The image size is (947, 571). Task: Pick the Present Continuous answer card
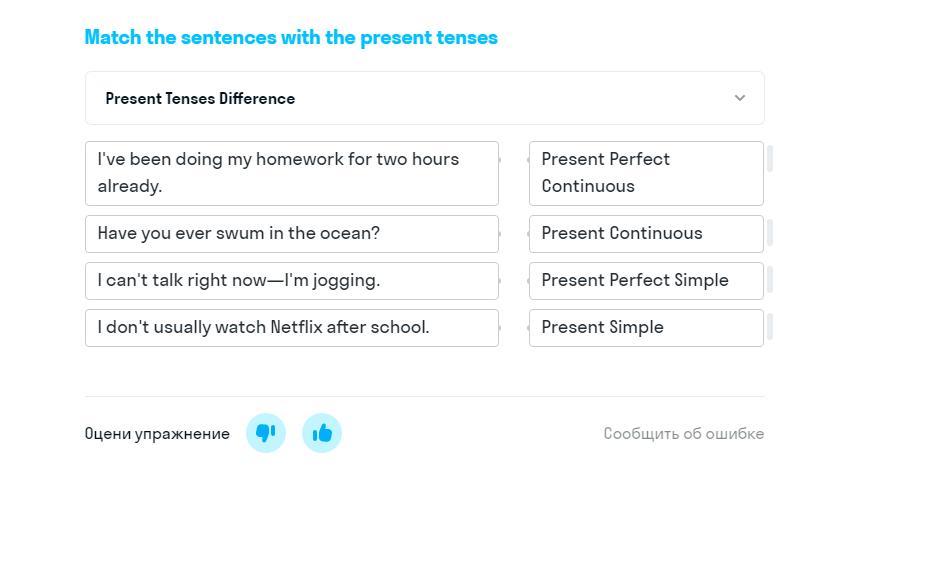point(646,234)
